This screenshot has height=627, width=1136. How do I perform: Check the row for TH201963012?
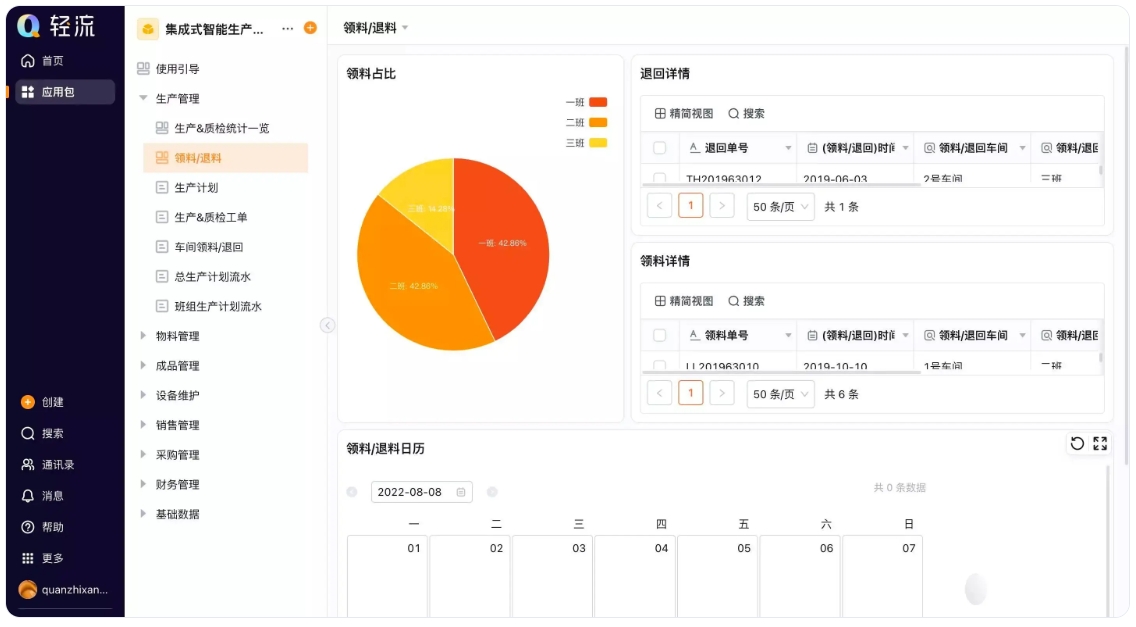click(x=659, y=177)
